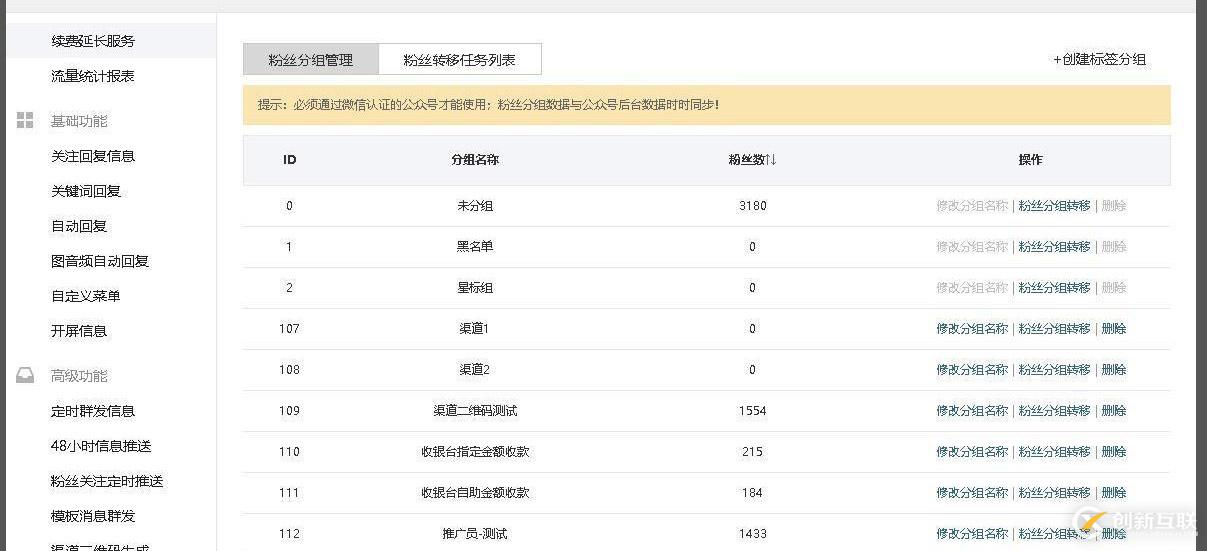Open the 粉丝转移任务列表 tab
The height and width of the screenshot is (551, 1207).
coord(459,60)
